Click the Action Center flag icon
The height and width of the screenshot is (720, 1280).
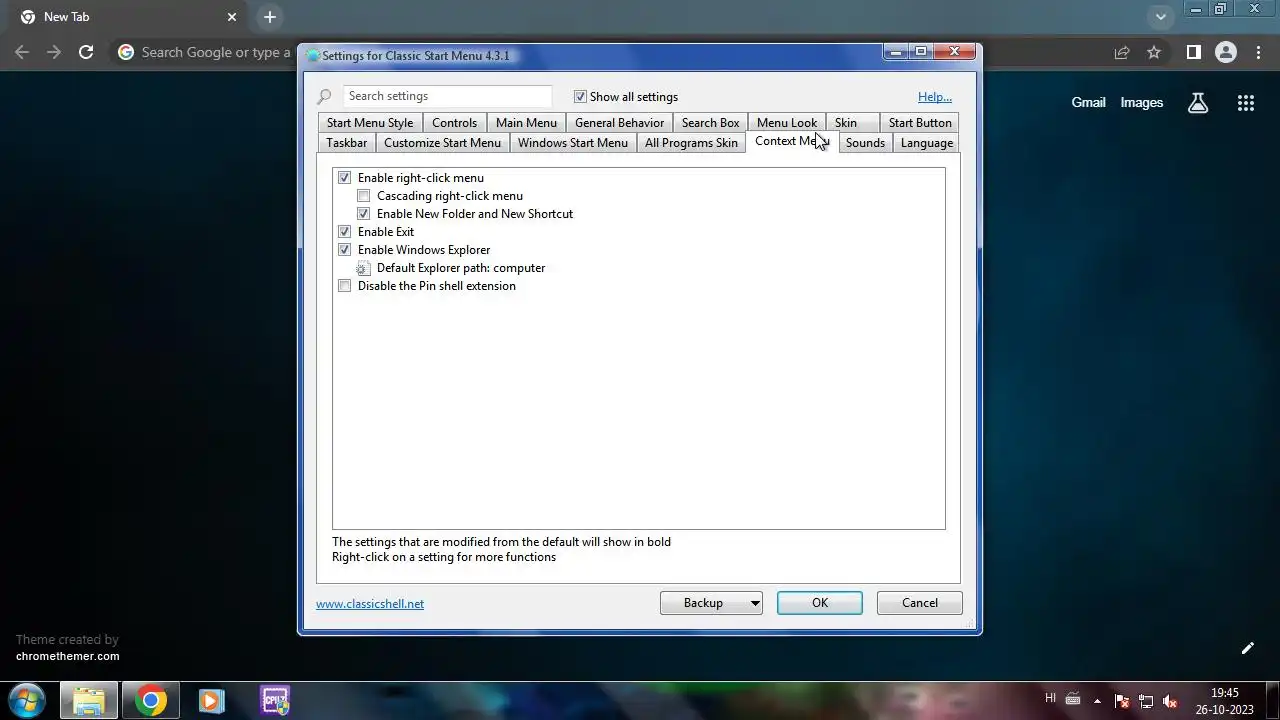pos(1122,701)
